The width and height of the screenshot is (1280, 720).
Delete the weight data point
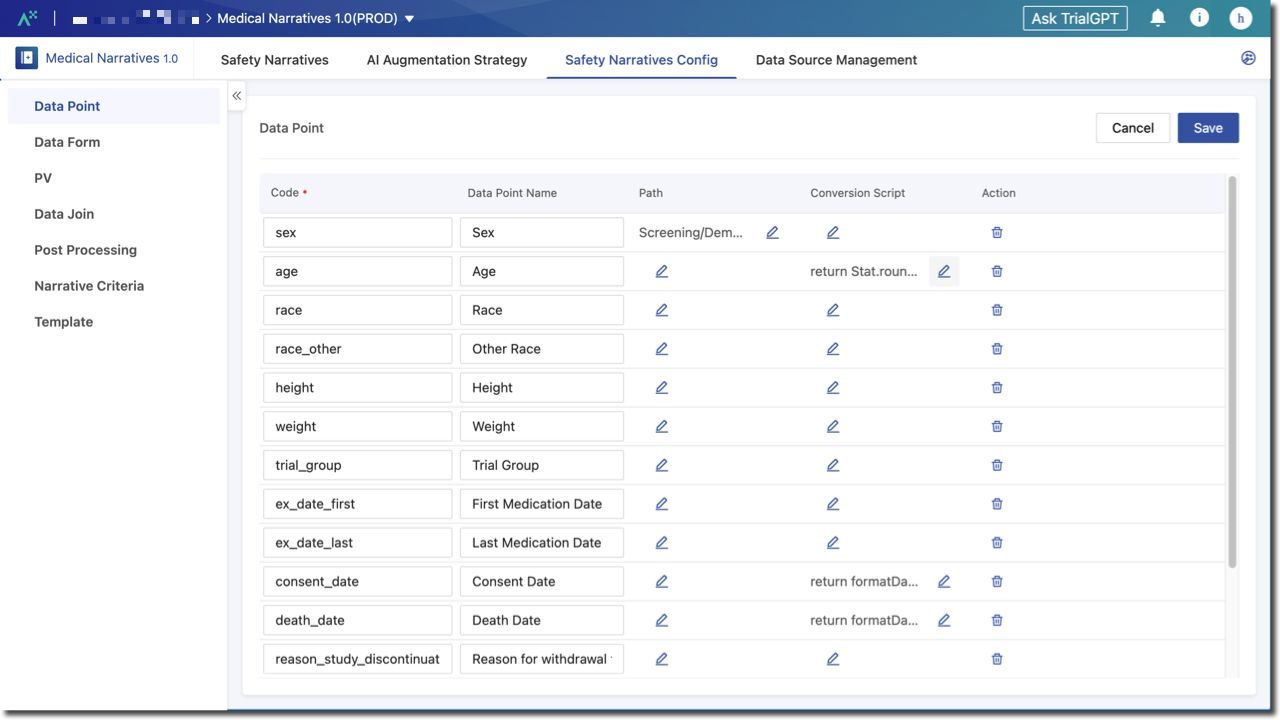click(x=997, y=427)
